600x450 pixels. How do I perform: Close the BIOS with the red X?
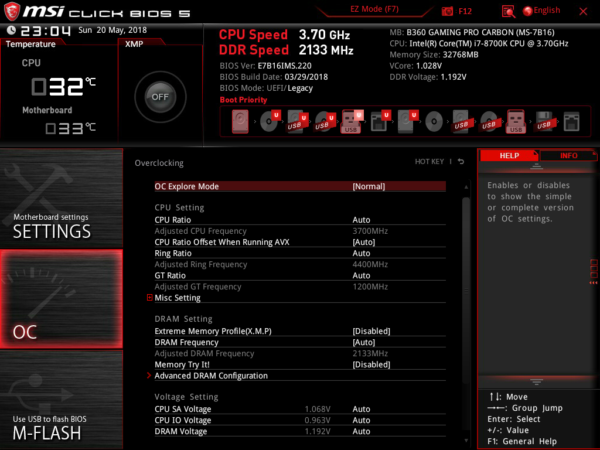tap(583, 11)
